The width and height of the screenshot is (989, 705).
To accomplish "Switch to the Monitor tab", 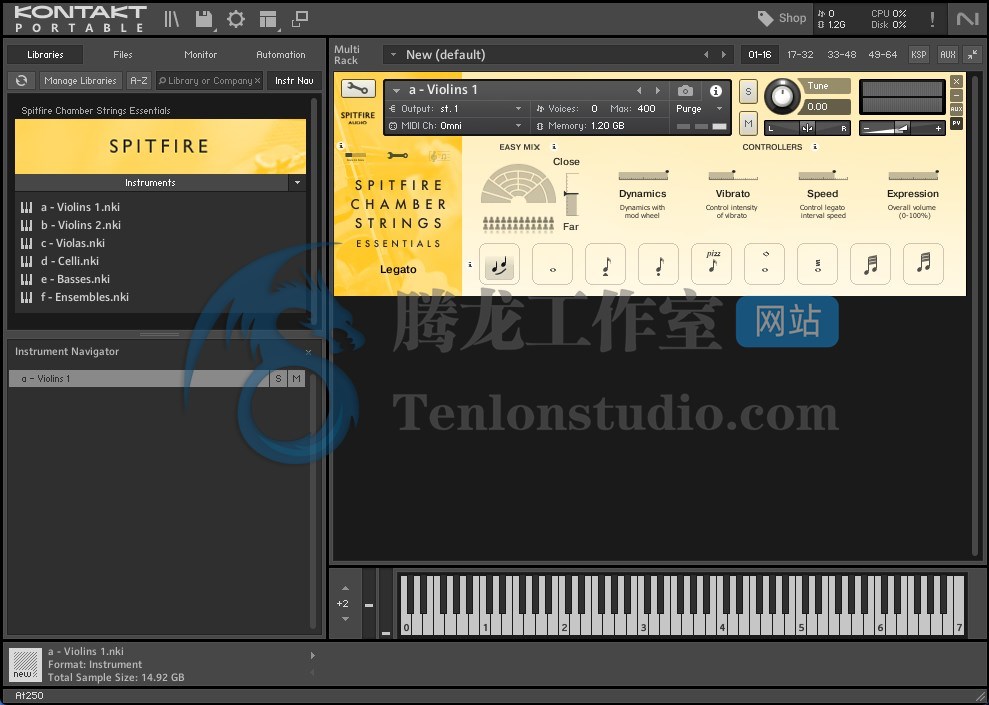I will [x=201, y=54].
